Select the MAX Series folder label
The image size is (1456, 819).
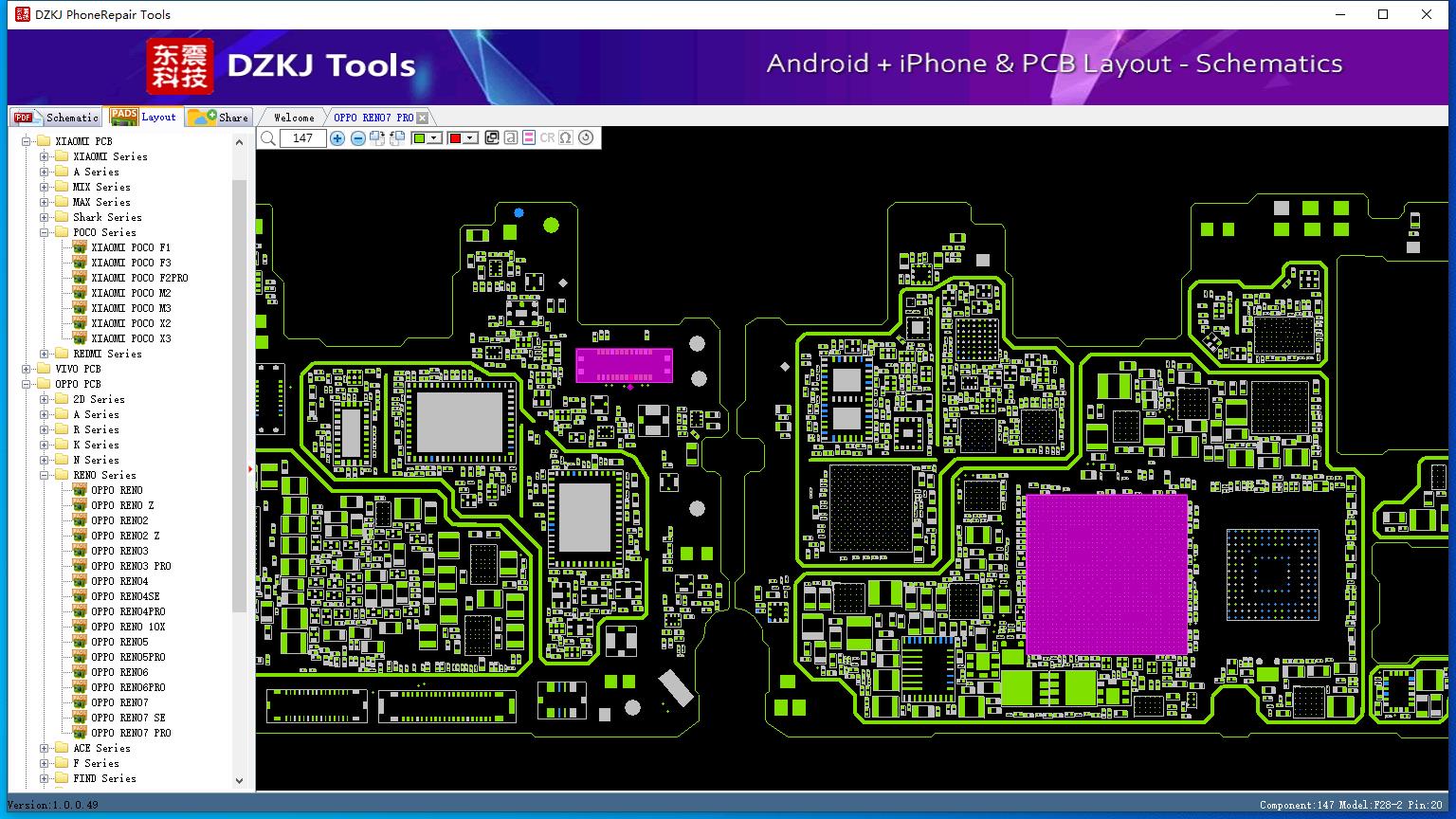tap(101, 202)
